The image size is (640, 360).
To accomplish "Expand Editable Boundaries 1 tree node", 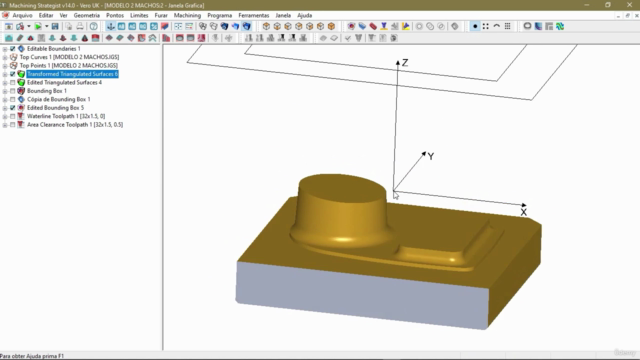I will pyautogui.click(x=5, y=49).
